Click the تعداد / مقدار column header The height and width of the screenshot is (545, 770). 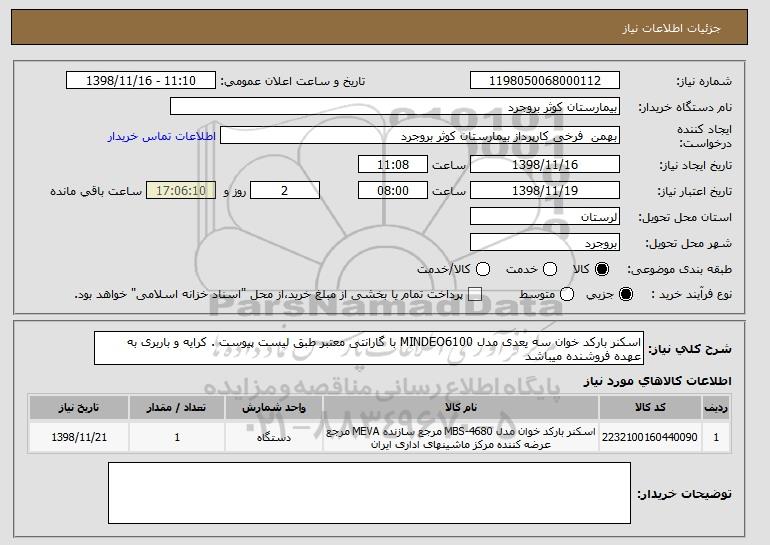[x=177, y=408]
